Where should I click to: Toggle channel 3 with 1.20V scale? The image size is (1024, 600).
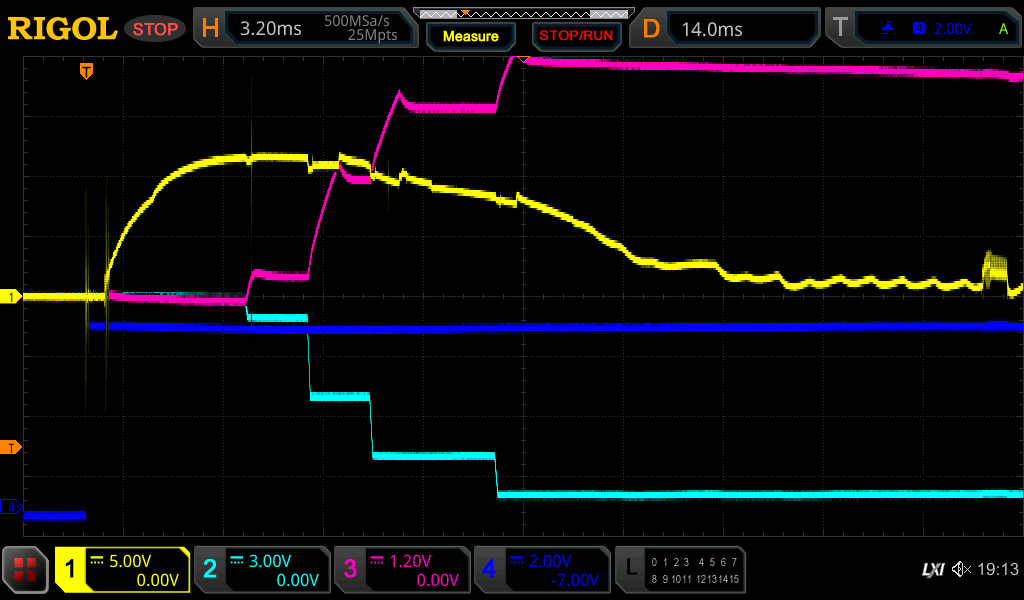click(x=402, y=570)
